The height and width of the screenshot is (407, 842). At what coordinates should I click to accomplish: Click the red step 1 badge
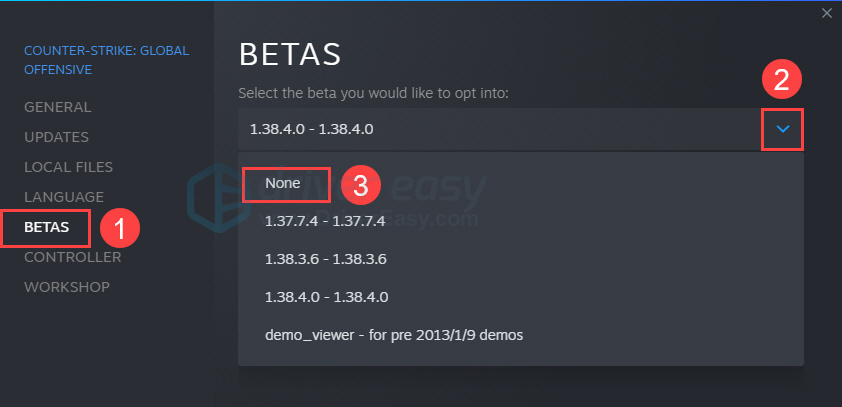pos(120,228)
